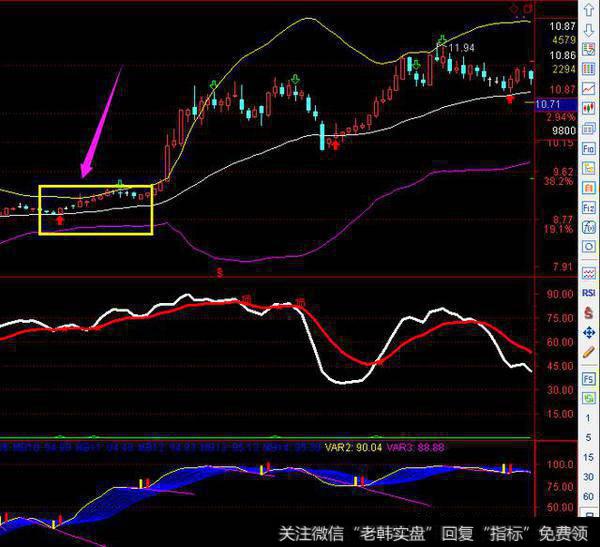Click the F12 icon in sidebar
Screen dimensions: 600x547
coord(589,208)
